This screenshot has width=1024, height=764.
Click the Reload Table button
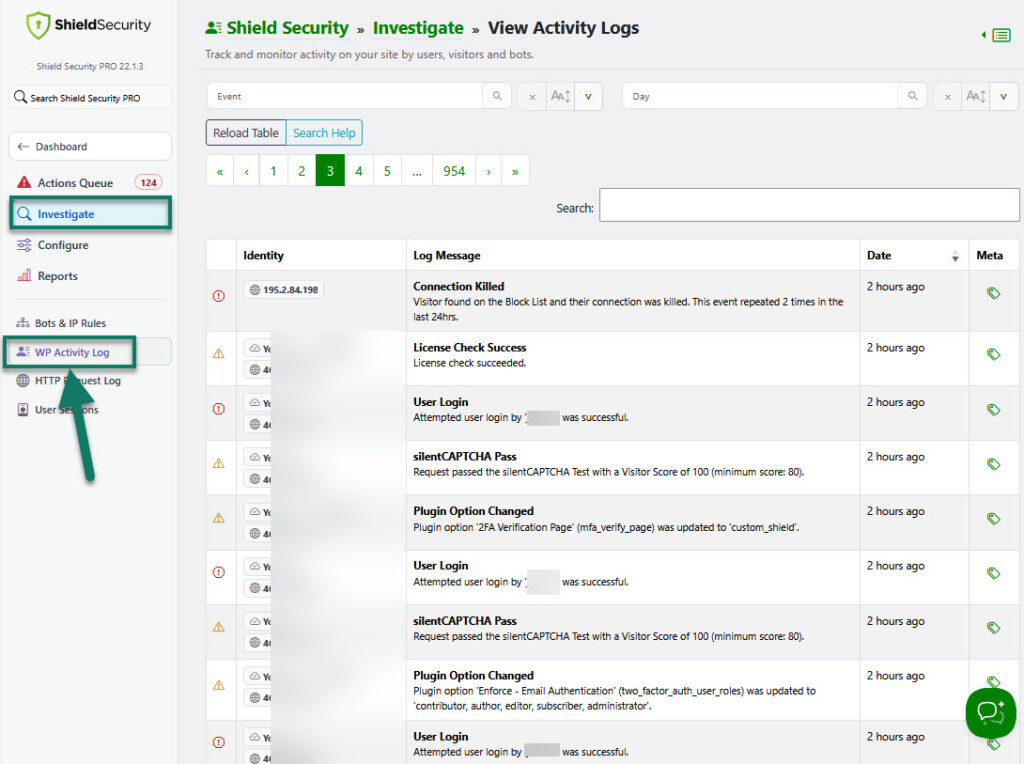click(246, 133)
